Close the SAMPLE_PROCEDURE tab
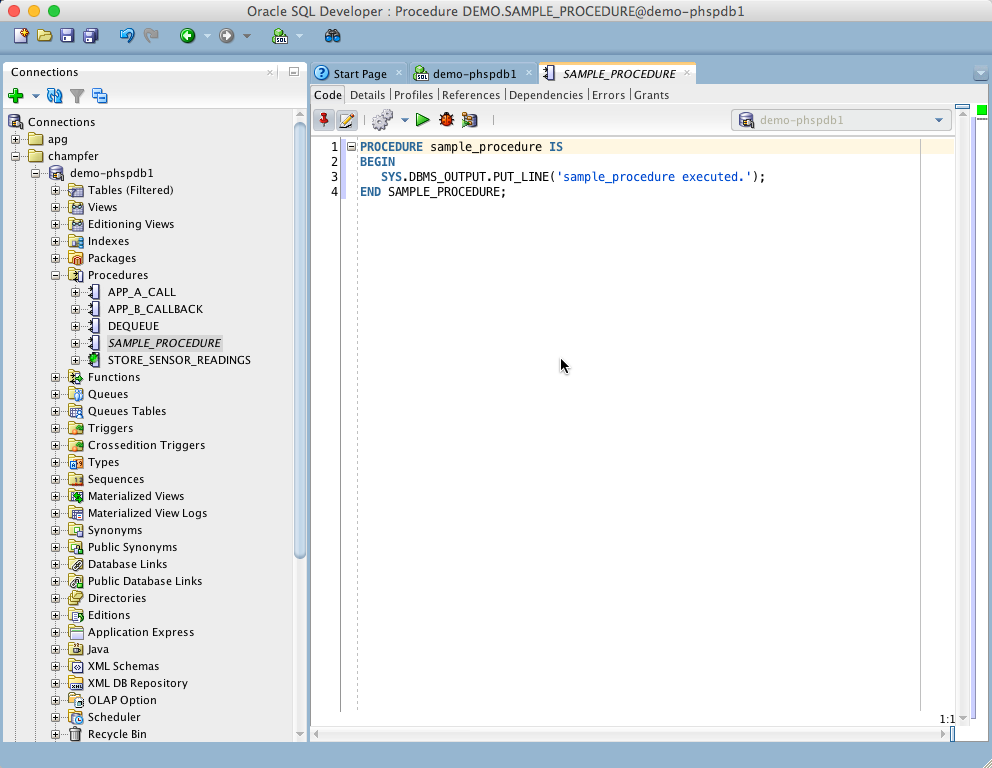This screenshot has width=992, height=768. 686,73
